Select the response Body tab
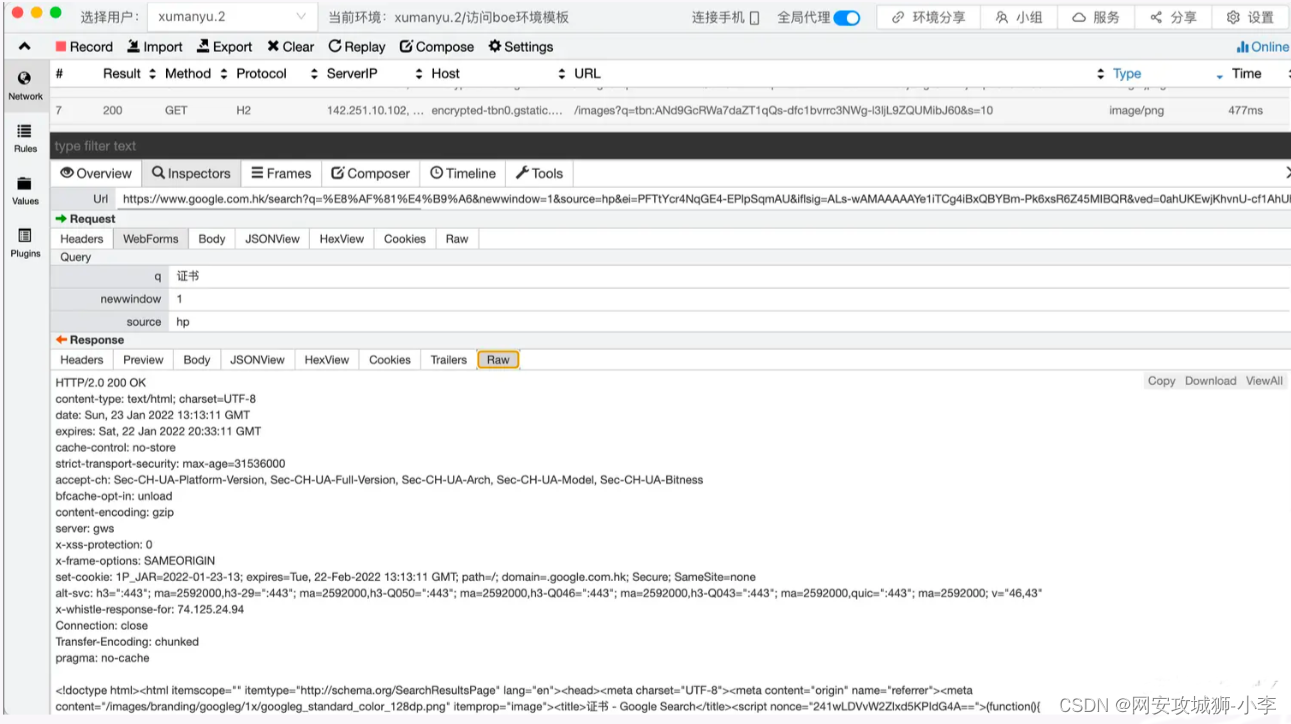The height and width of the screenshot is (724, 1291). click(197, 360)
